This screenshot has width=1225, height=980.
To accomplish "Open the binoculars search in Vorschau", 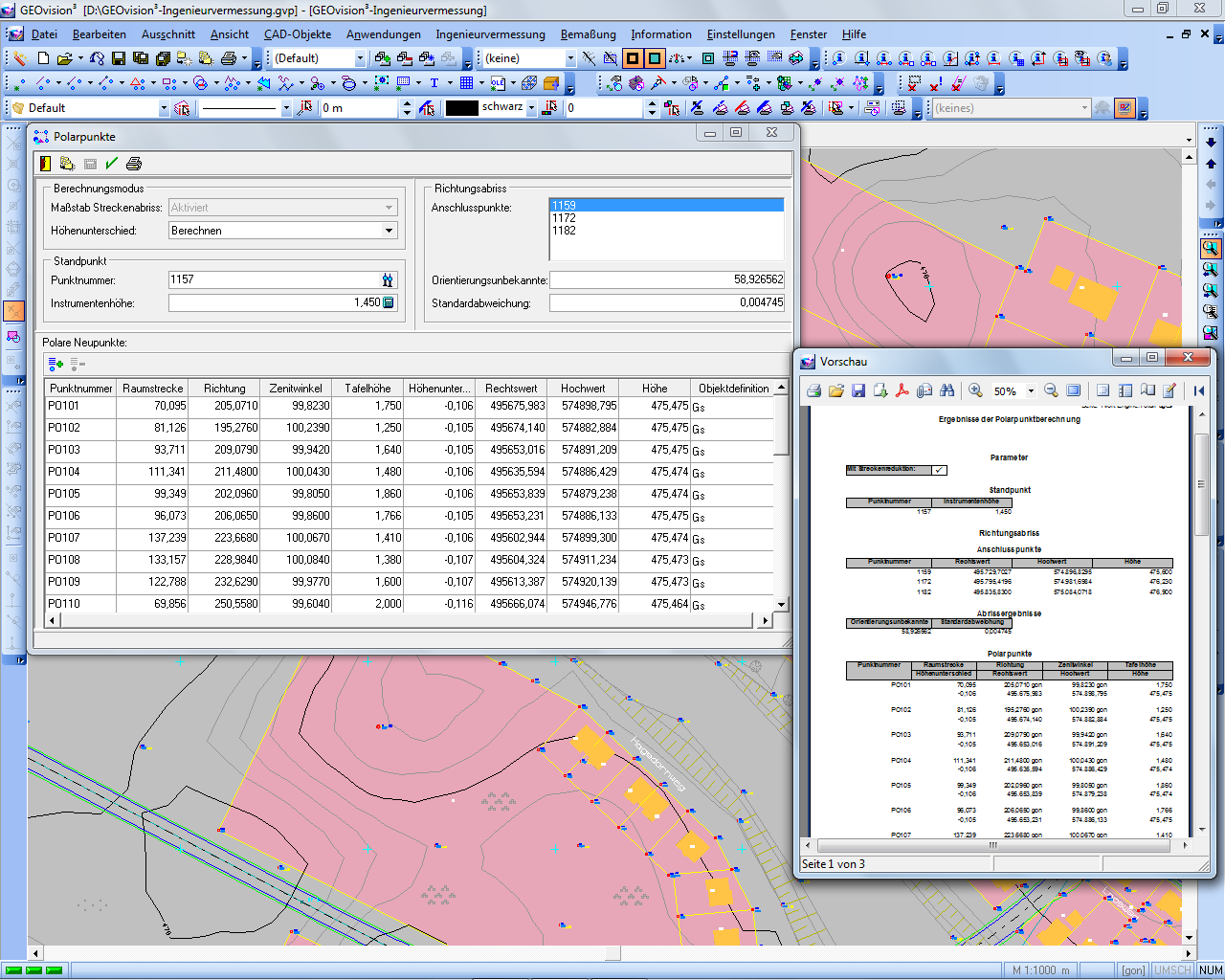I will [x=947, y=390].
